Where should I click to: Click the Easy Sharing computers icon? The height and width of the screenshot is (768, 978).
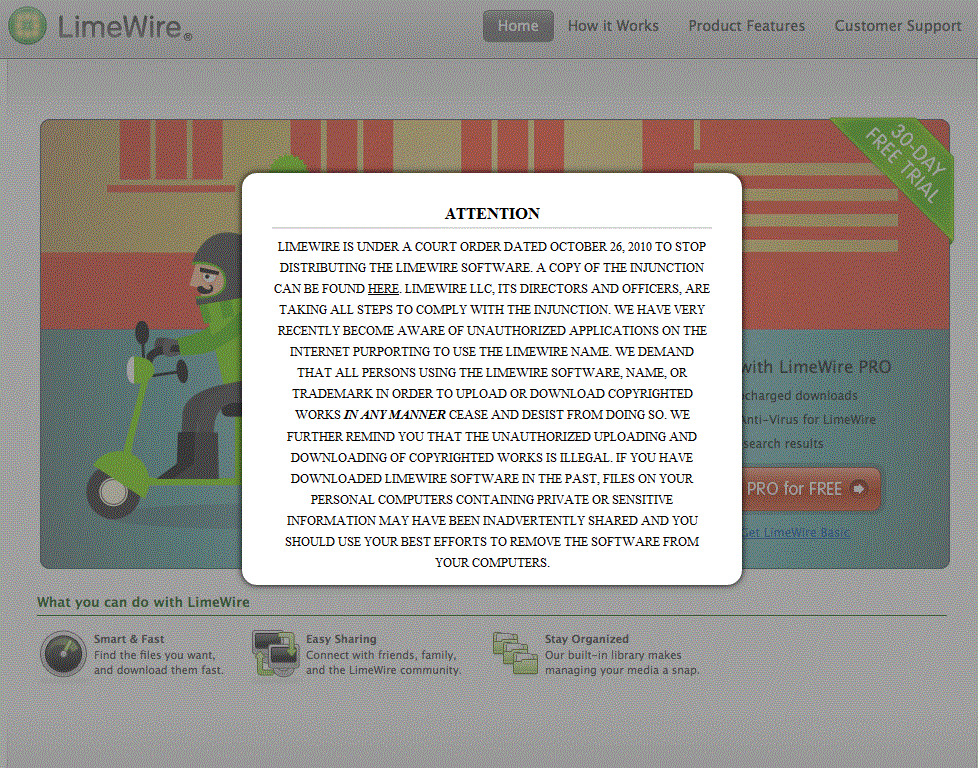(275, 653)
